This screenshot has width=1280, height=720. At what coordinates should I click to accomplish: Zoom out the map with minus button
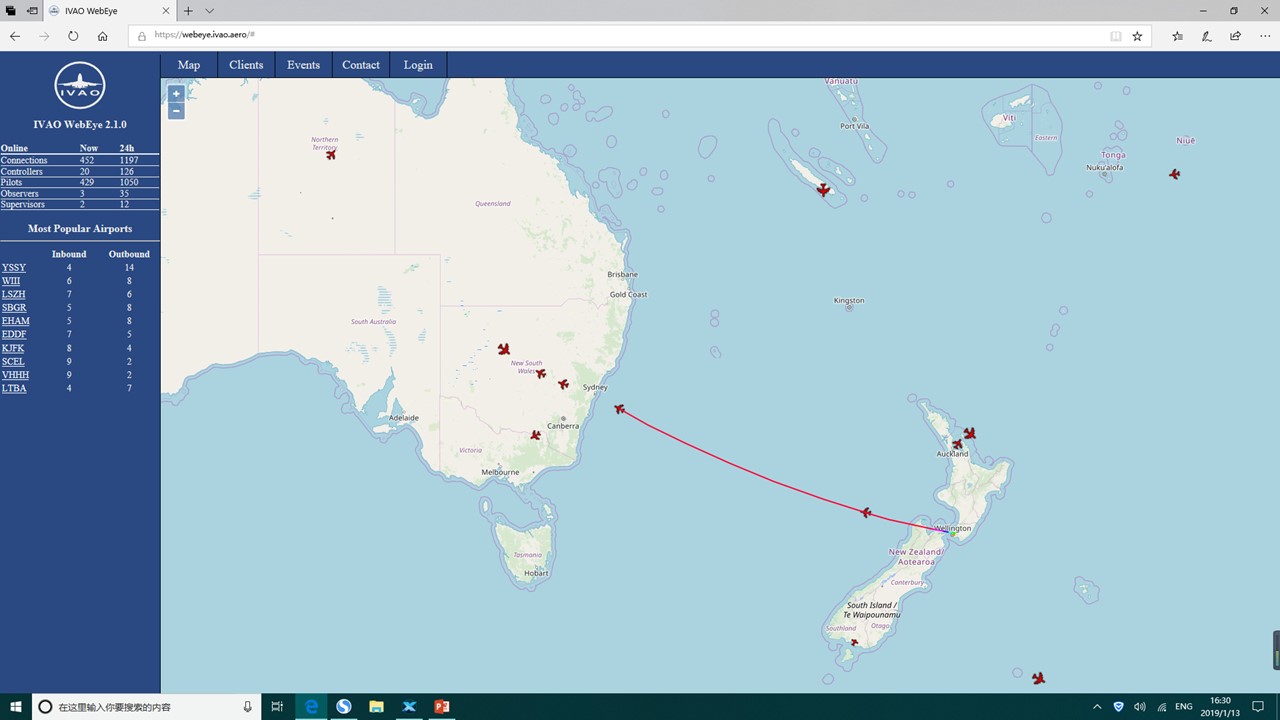pyautogui.click(x=176, y=111)
